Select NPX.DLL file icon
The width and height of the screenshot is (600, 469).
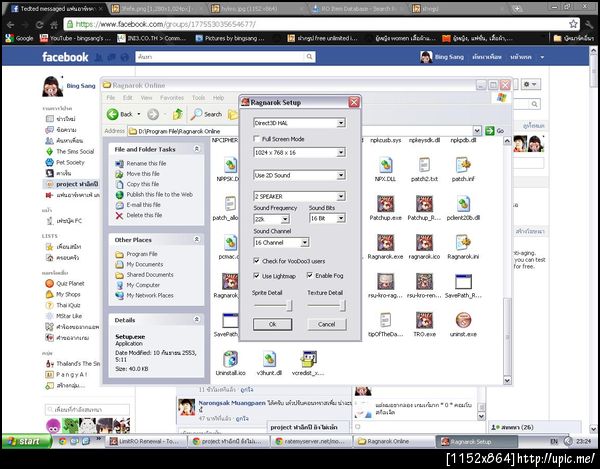click(385, 165)
